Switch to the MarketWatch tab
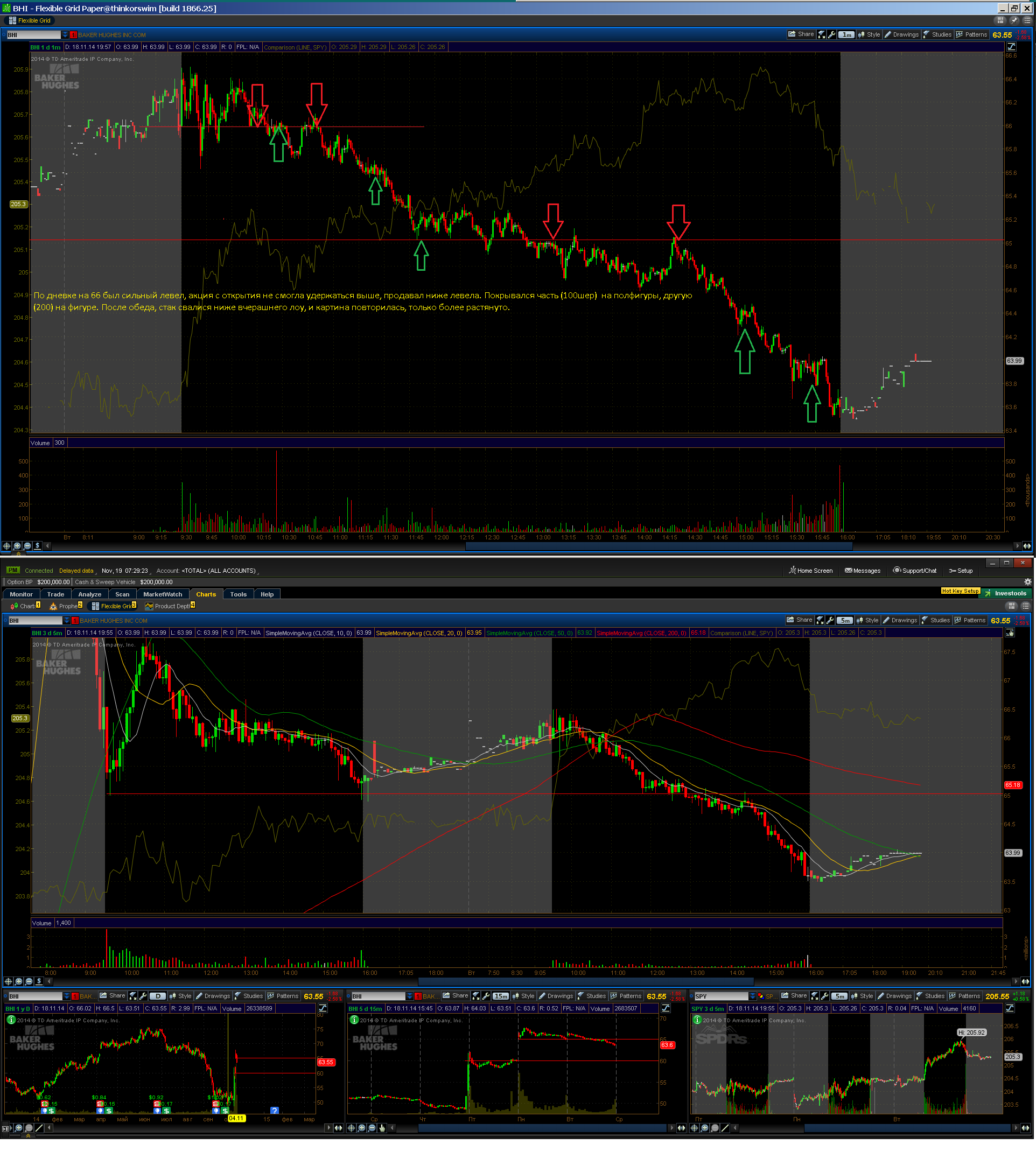 tap(163, 594)
